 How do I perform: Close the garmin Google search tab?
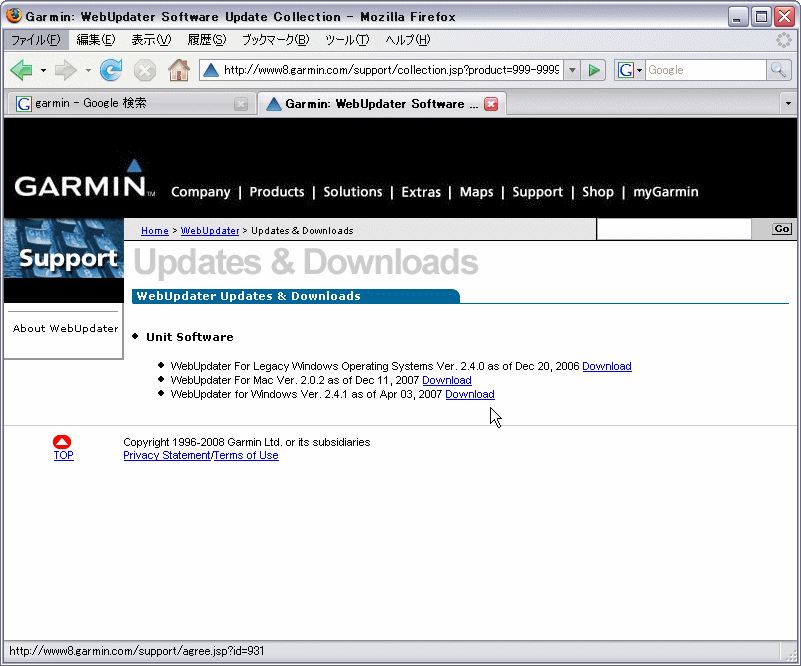[241, 104]
